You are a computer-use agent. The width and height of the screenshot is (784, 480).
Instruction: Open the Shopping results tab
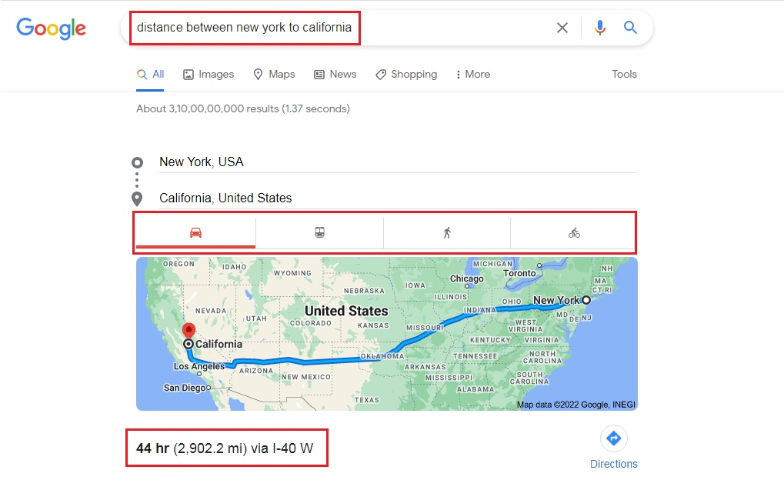(x=406, y=74)
